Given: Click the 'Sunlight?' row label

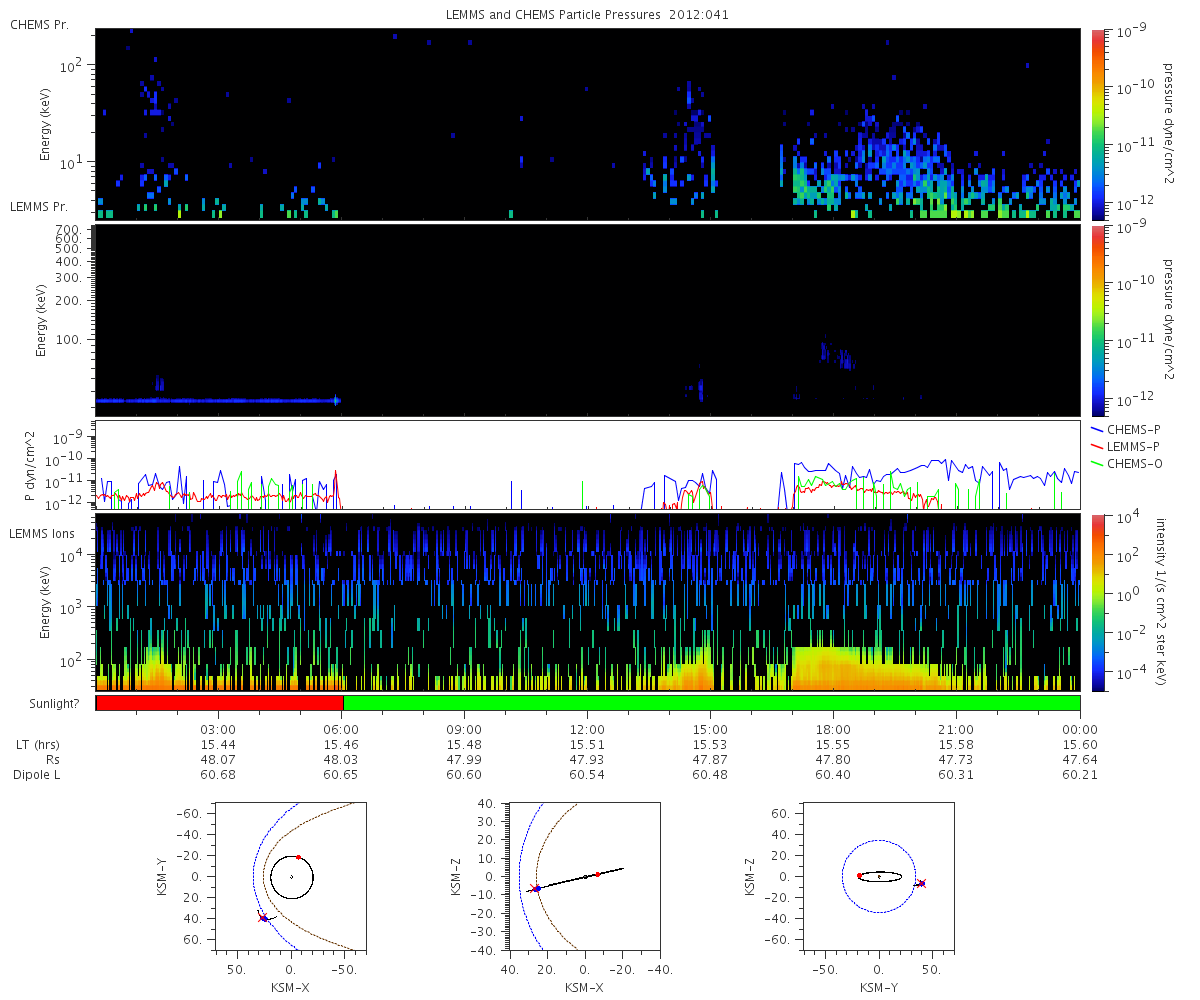Looking at the screenshot, I should 52,704.
